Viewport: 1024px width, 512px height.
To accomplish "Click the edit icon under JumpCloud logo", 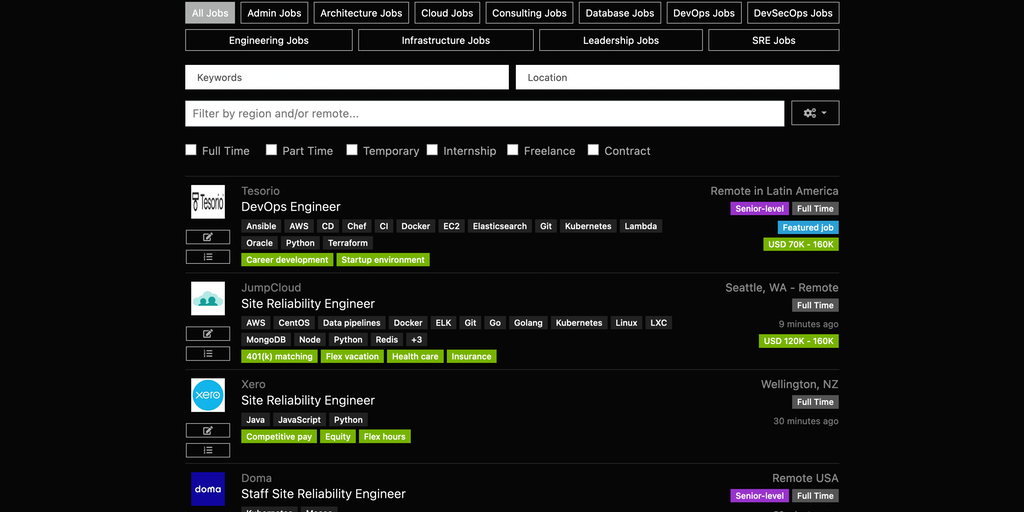I will tap(208, 333).
